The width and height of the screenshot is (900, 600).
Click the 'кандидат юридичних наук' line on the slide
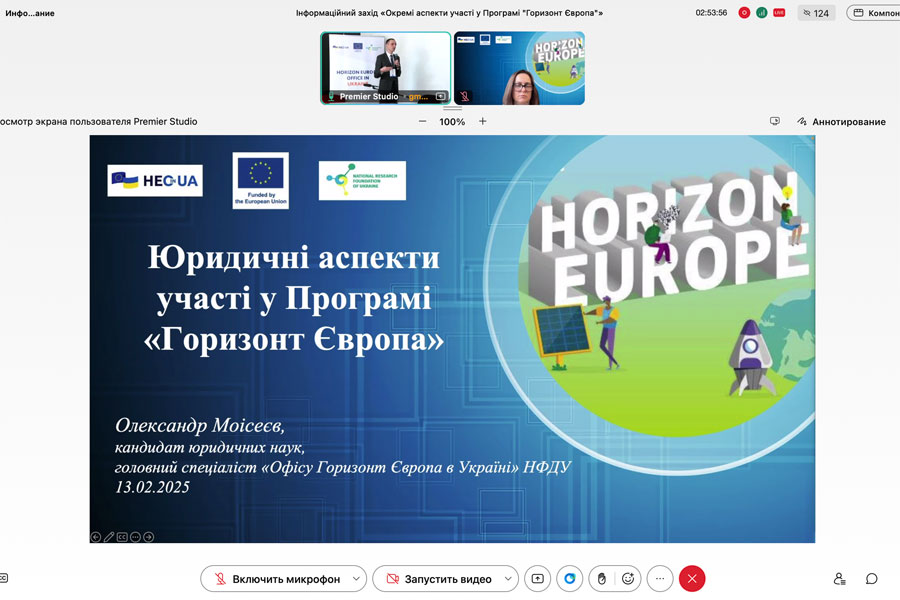pyautogui.click(x=210, y=447)
